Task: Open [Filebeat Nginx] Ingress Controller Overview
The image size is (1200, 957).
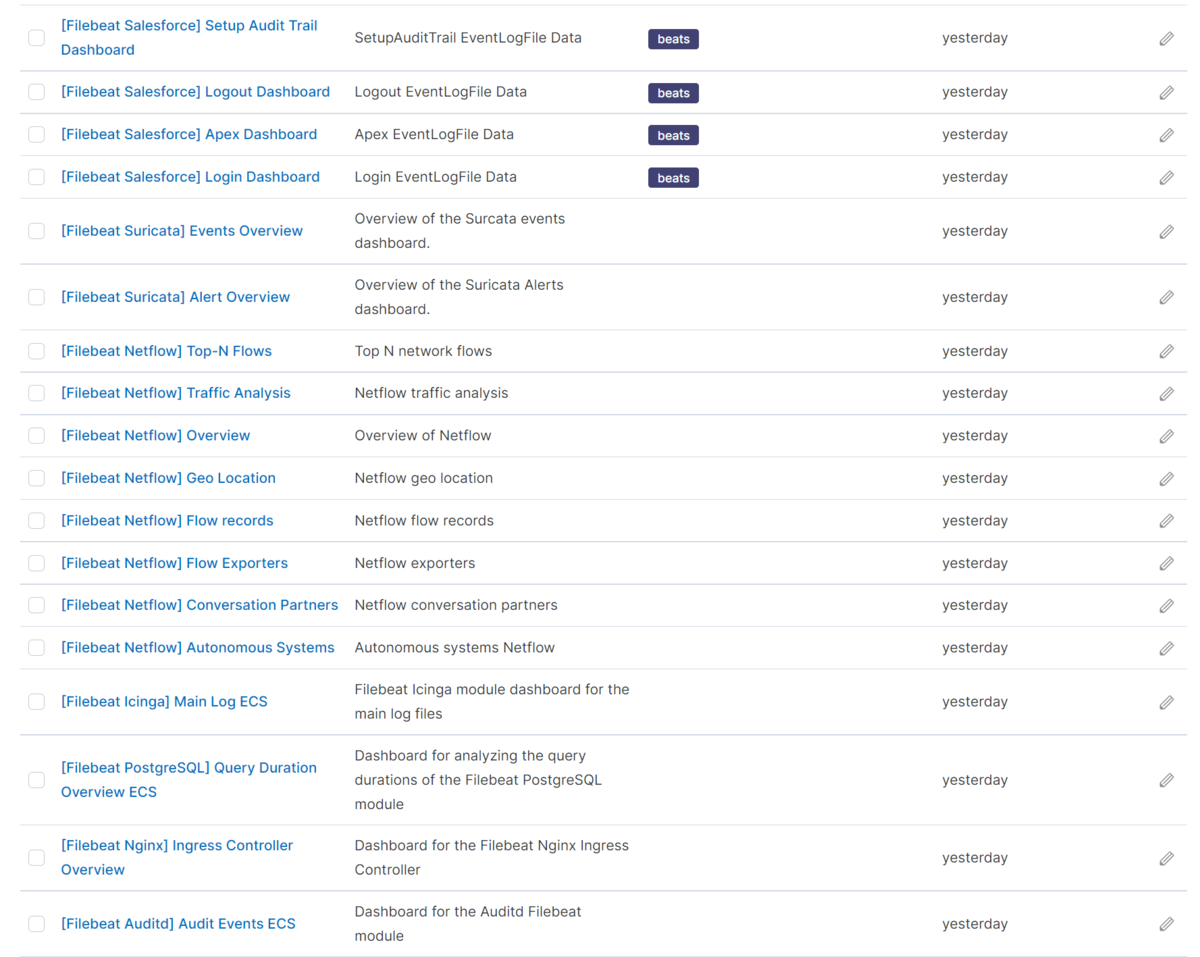Action: coord(177,858)
